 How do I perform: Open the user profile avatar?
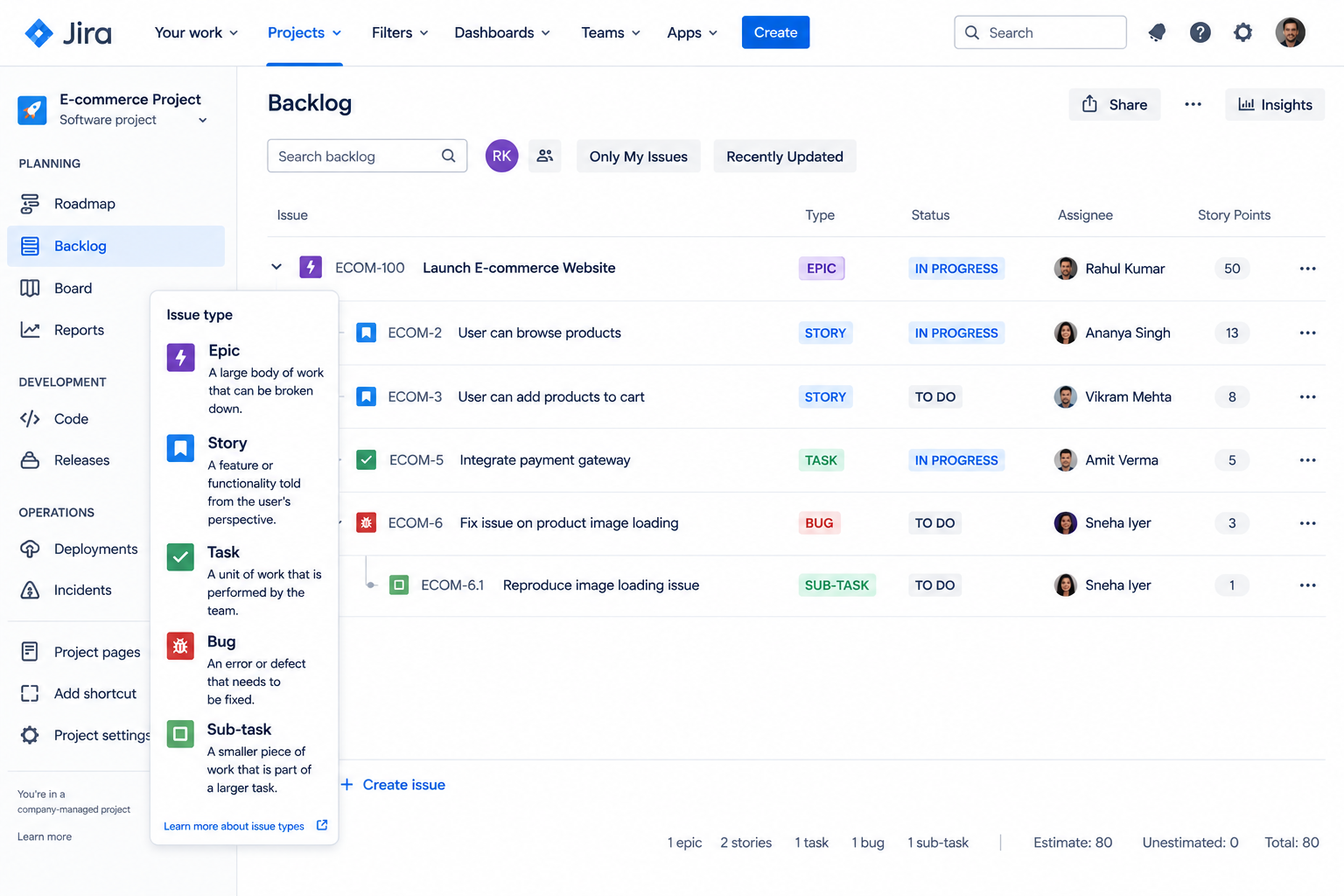click(1290, 32)
